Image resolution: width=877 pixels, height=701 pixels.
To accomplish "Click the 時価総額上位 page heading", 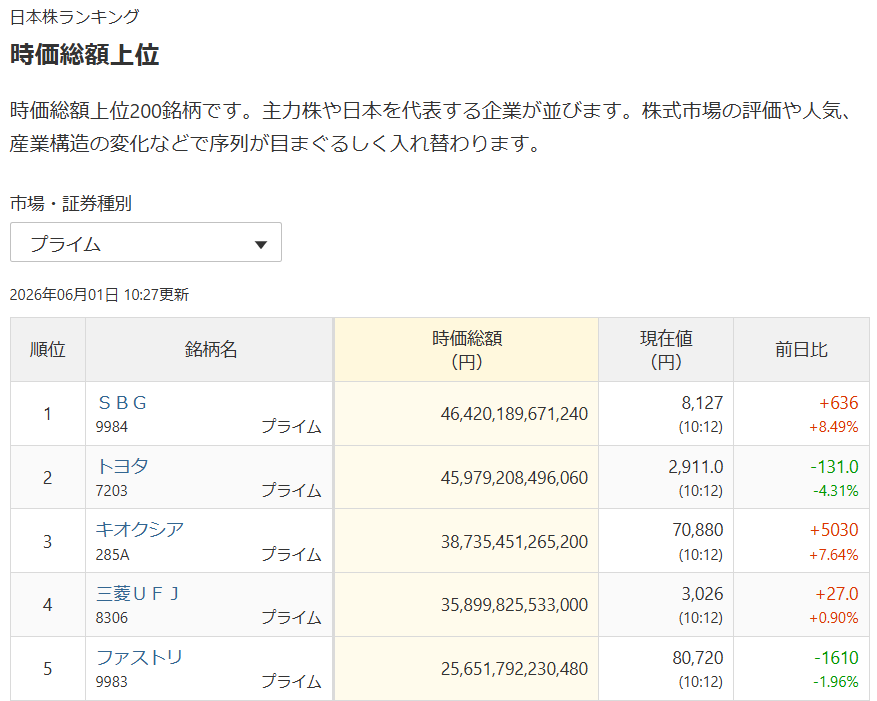I will click(x=84, y=54).
